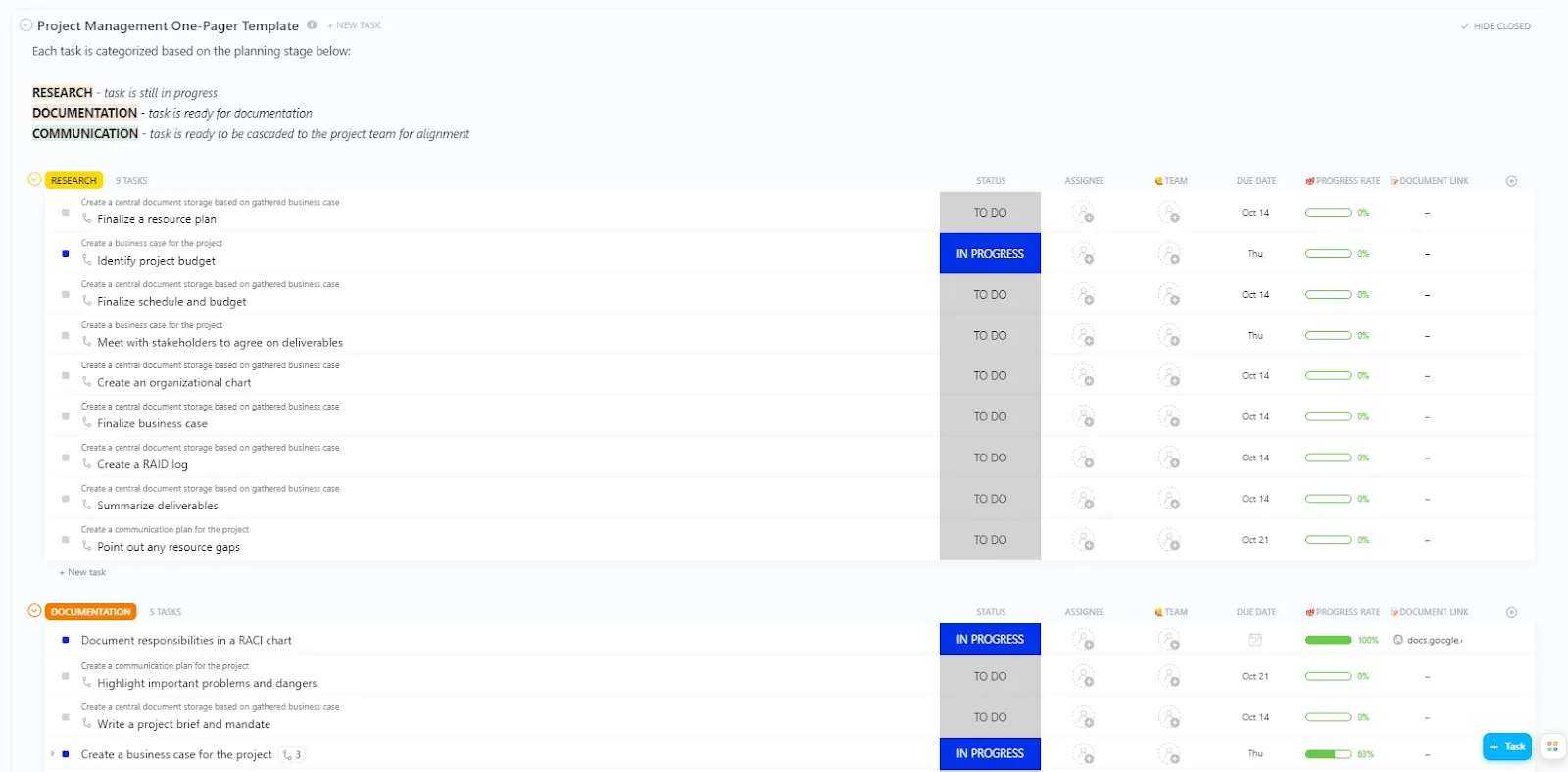Screen dimensions: 1568x772
Task: Assign a person to Create a RAID log
Action: [x=1083, y=458]
